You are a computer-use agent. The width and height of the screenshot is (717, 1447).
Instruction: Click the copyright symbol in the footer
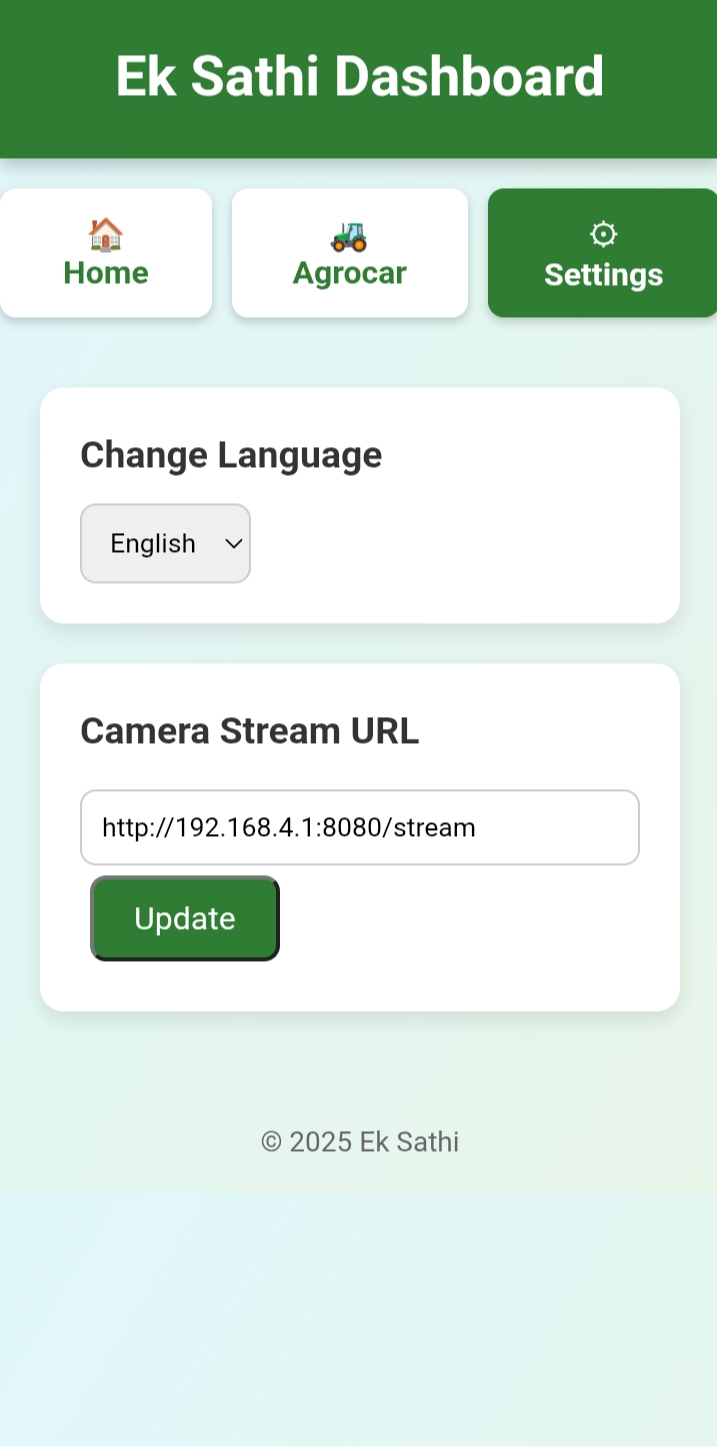click(271, 1141)
